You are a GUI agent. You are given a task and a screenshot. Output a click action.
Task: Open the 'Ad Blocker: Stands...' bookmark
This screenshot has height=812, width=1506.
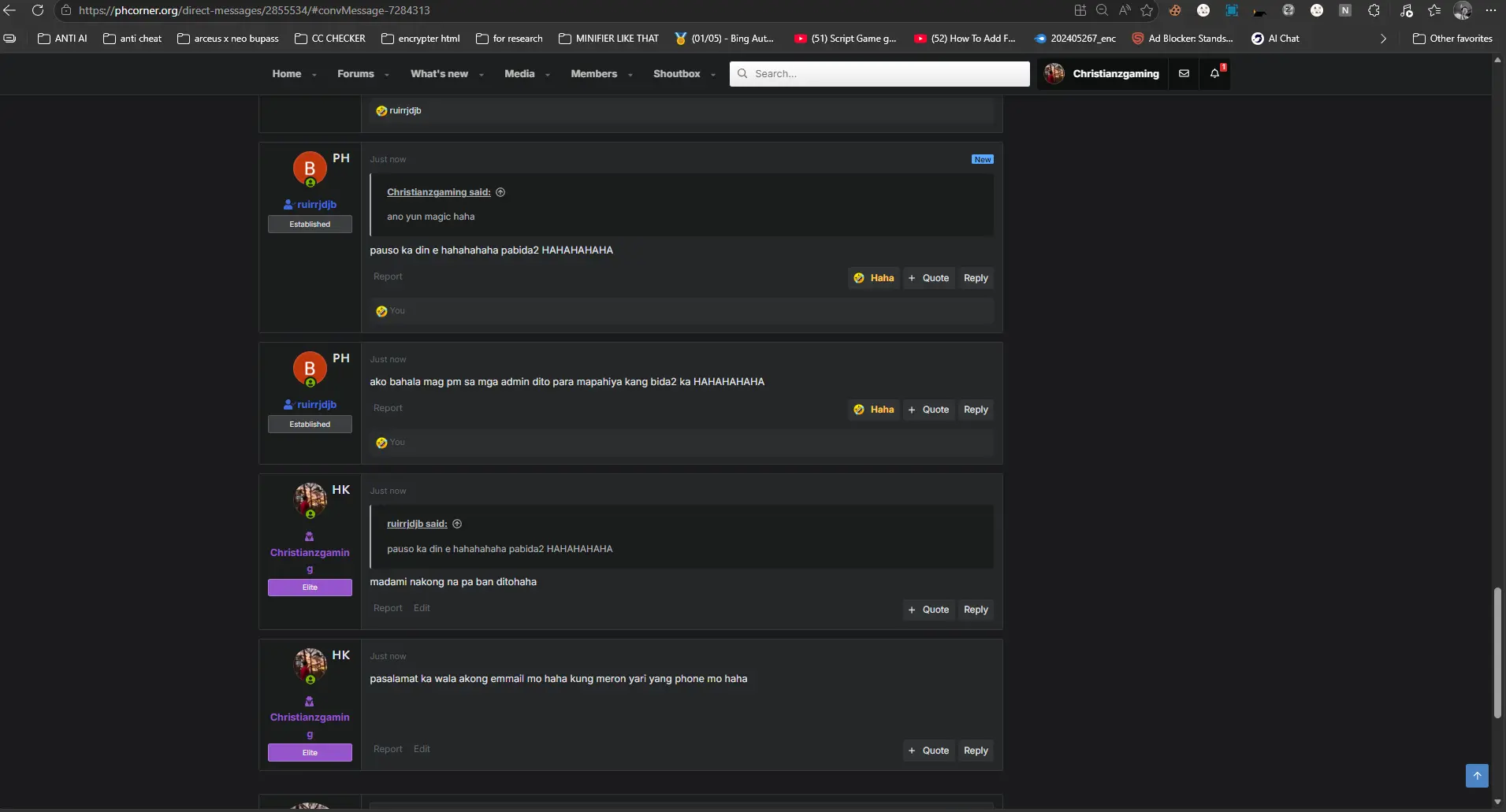[1182, 39]
